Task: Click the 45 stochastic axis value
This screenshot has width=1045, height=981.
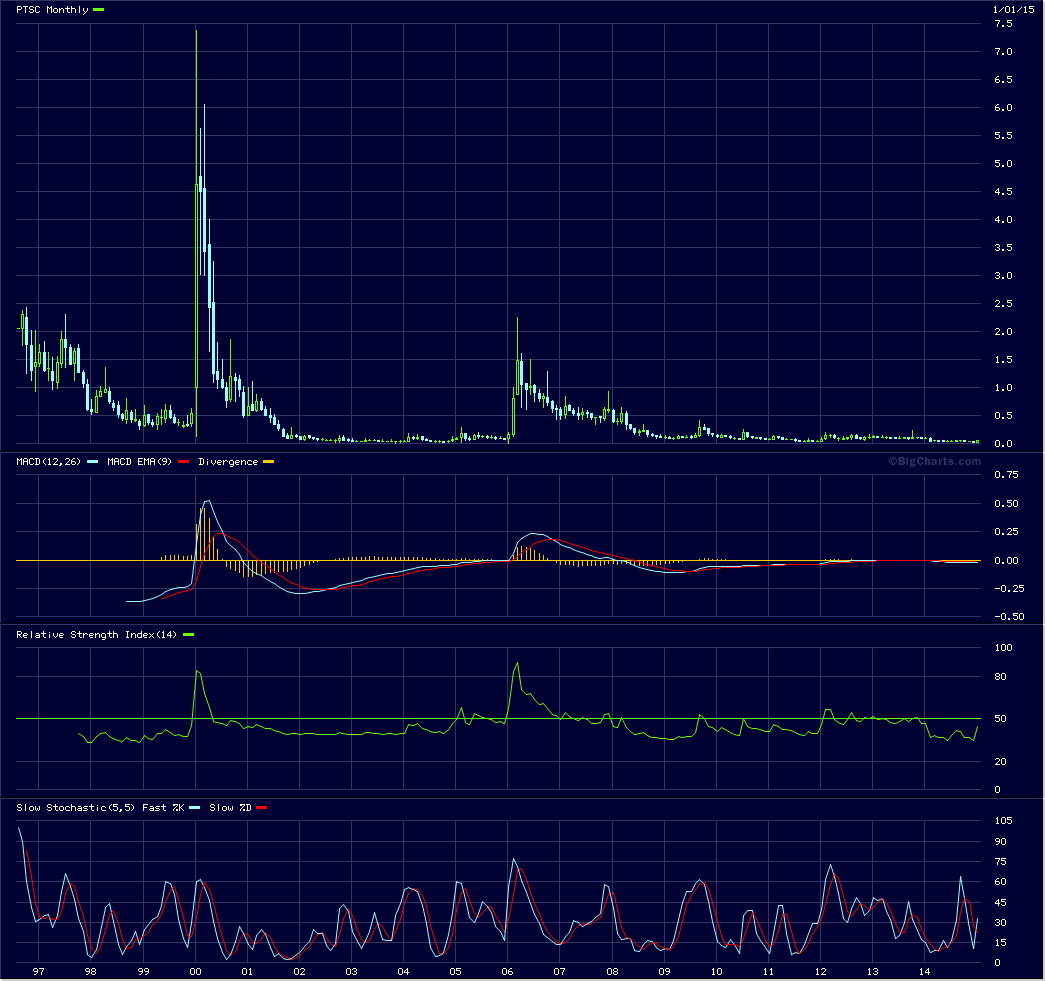Action: tap(1000, 902)
